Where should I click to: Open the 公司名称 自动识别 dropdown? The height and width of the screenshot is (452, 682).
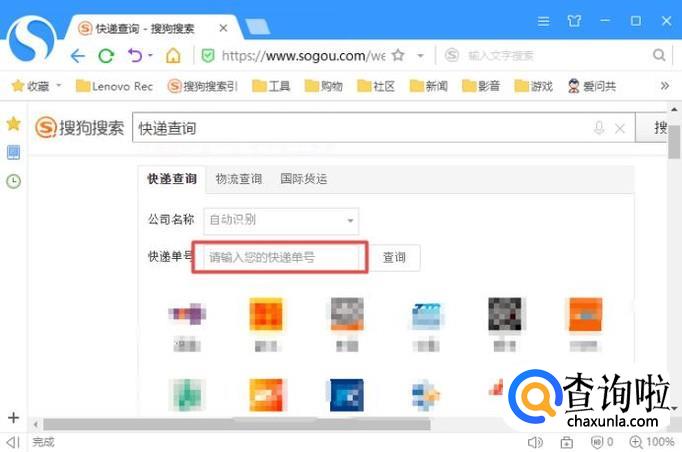tap(281, 221)
